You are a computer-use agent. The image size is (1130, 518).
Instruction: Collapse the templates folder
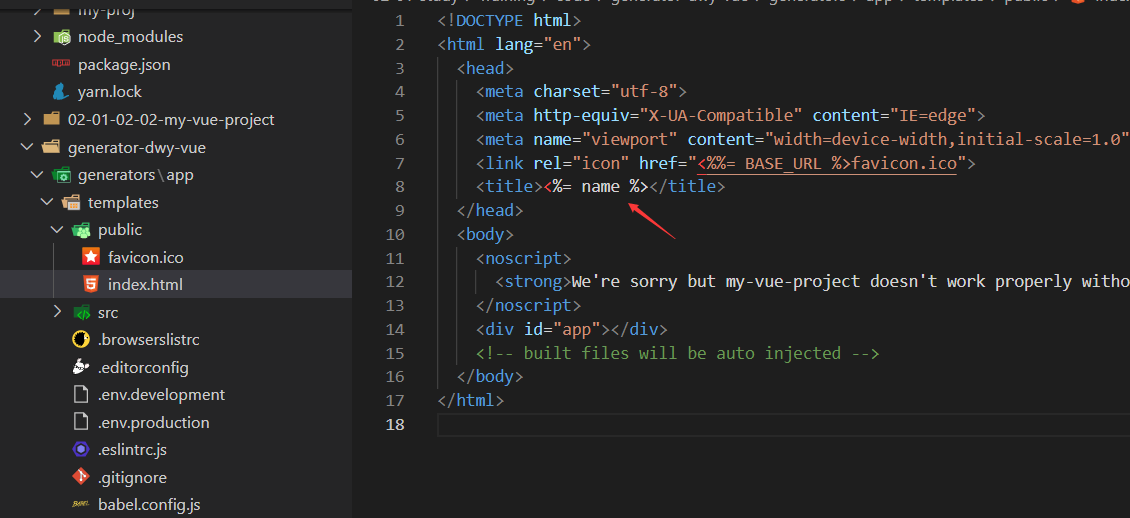coord(47,202)
